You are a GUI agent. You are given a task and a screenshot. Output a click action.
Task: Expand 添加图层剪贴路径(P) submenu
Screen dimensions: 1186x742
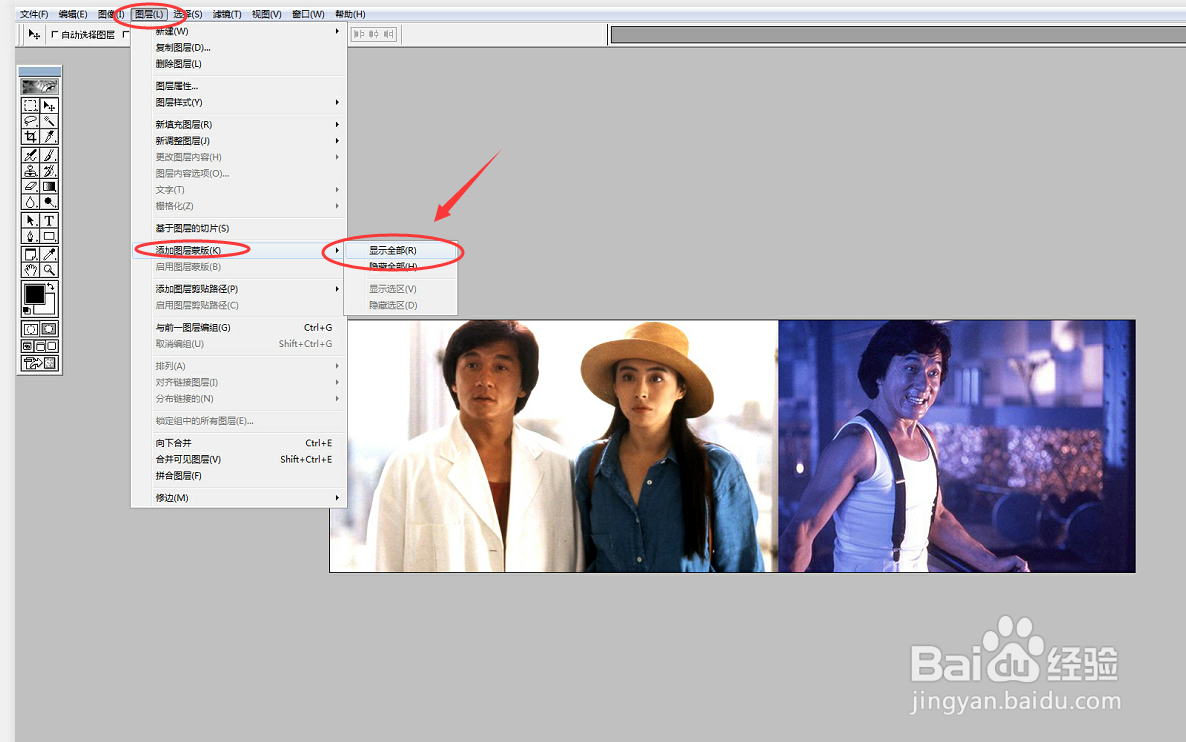point(239,289)
